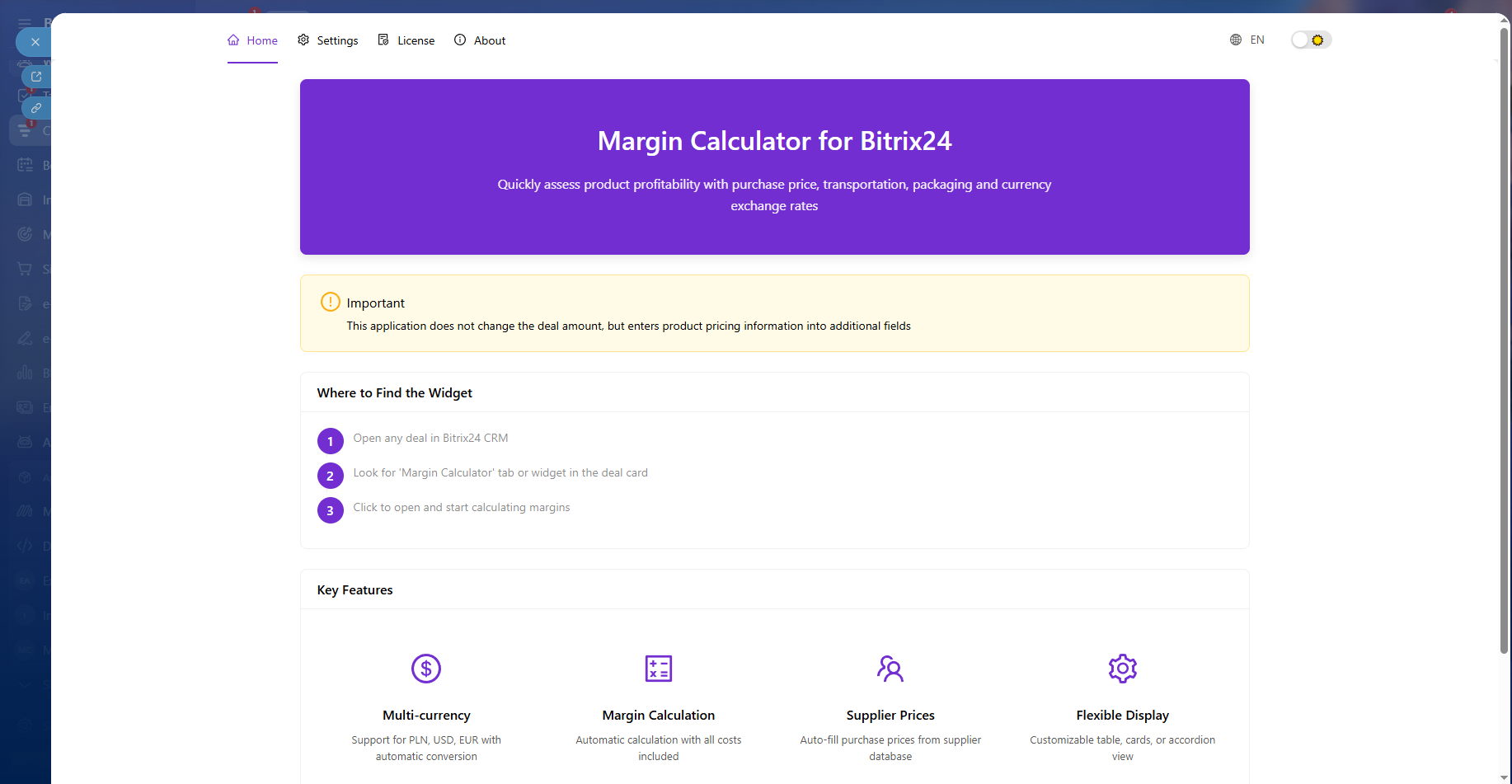Toggle the dark/light theme switch
1512x784 pixels.
(x=1310, y=40)
